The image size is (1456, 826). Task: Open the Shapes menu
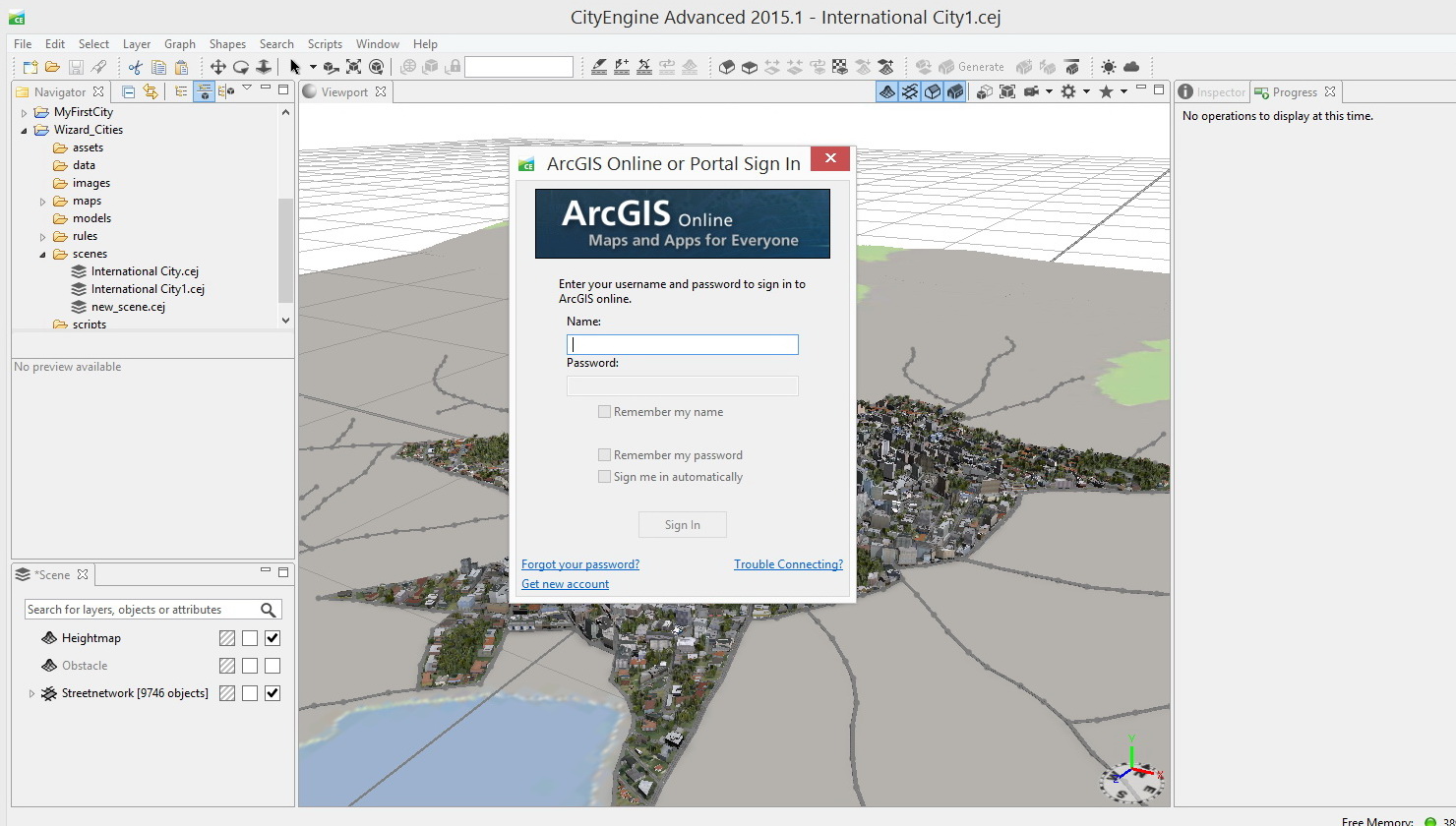227,44
